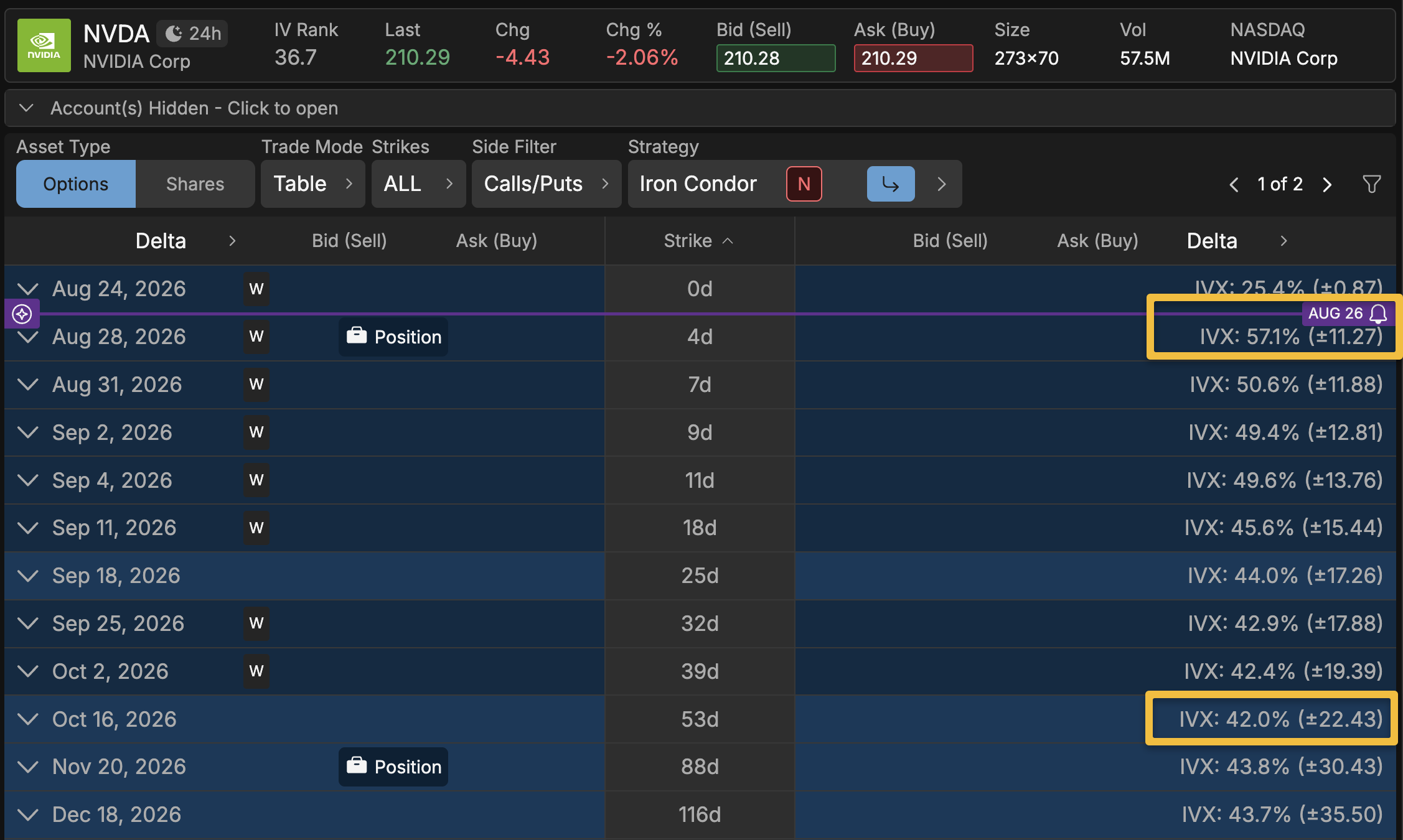Select the Options asset type
Screen dimensions: 1403x840
tap(76, 184)
